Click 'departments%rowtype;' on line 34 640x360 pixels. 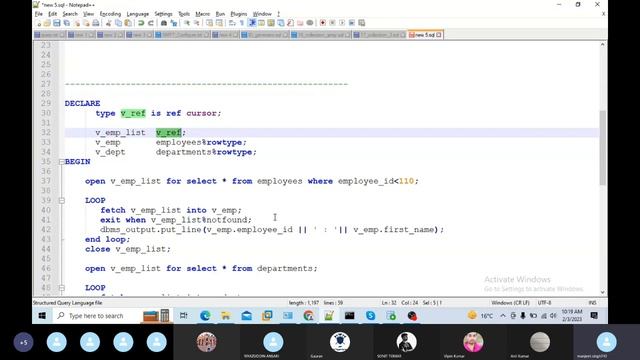(x=206, y=152)
